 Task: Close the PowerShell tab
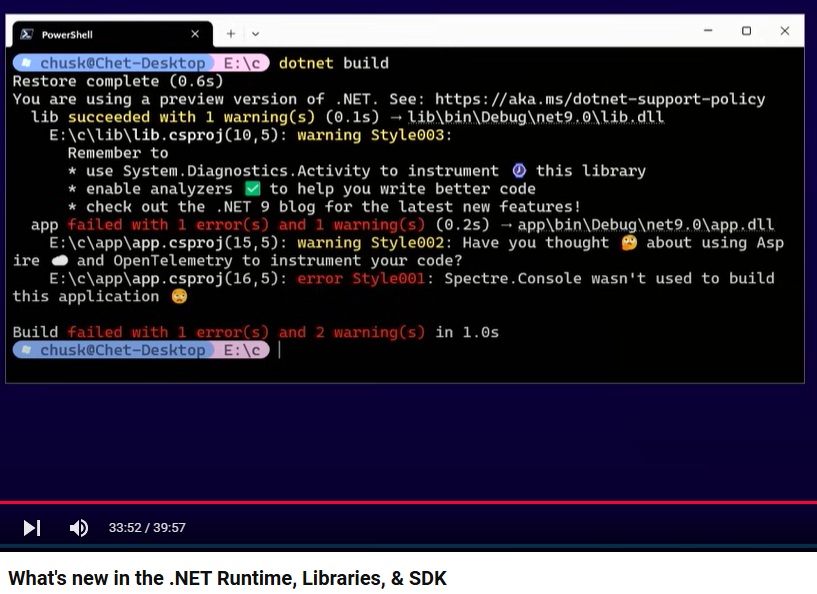[195, 34]
